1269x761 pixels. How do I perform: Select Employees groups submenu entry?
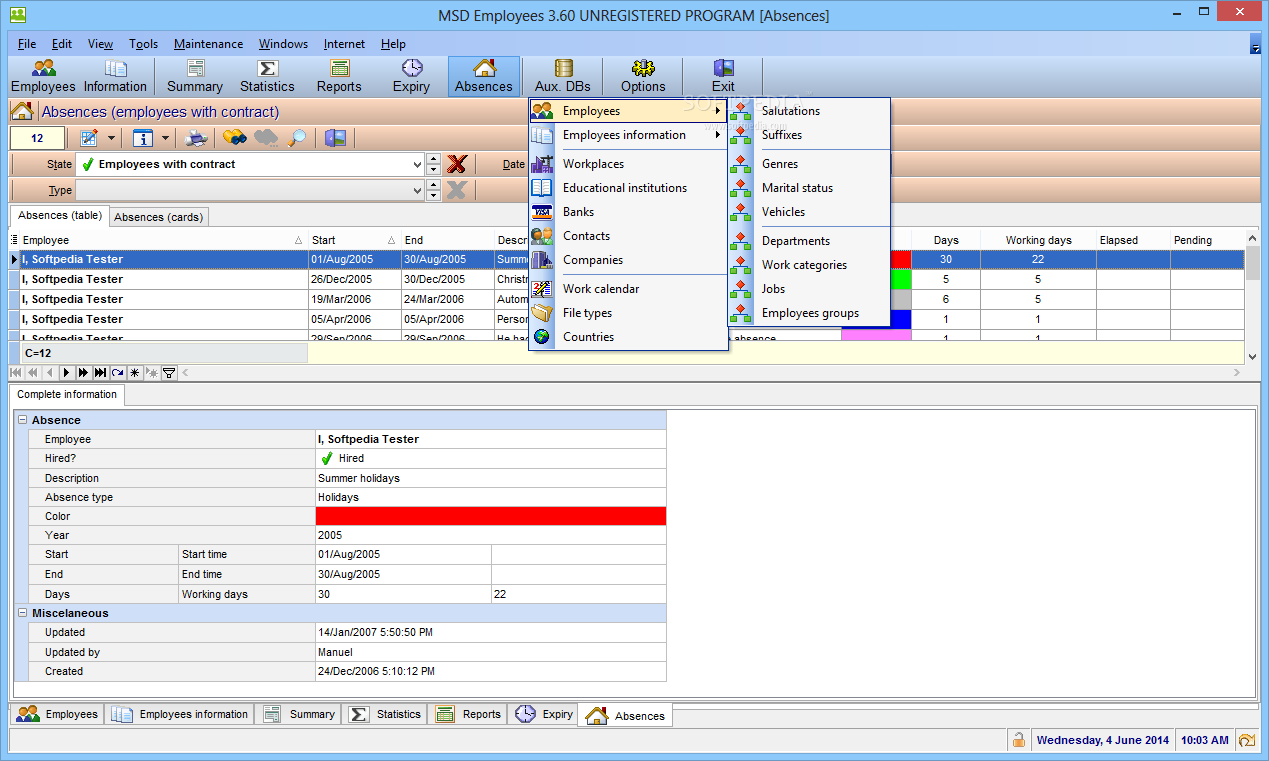click(808, 313)
